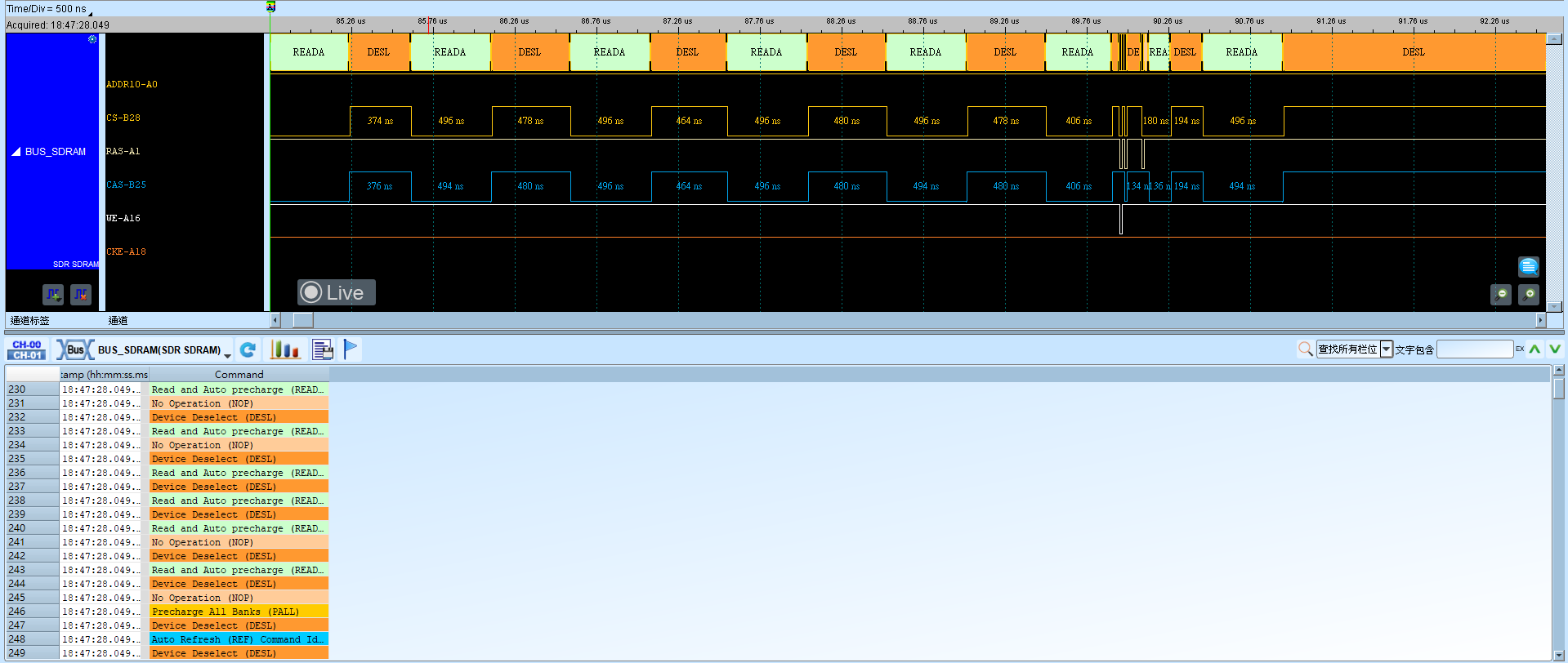
Task: Select row 249 Device Deselect (DESL)
Action: click(239, 653)
